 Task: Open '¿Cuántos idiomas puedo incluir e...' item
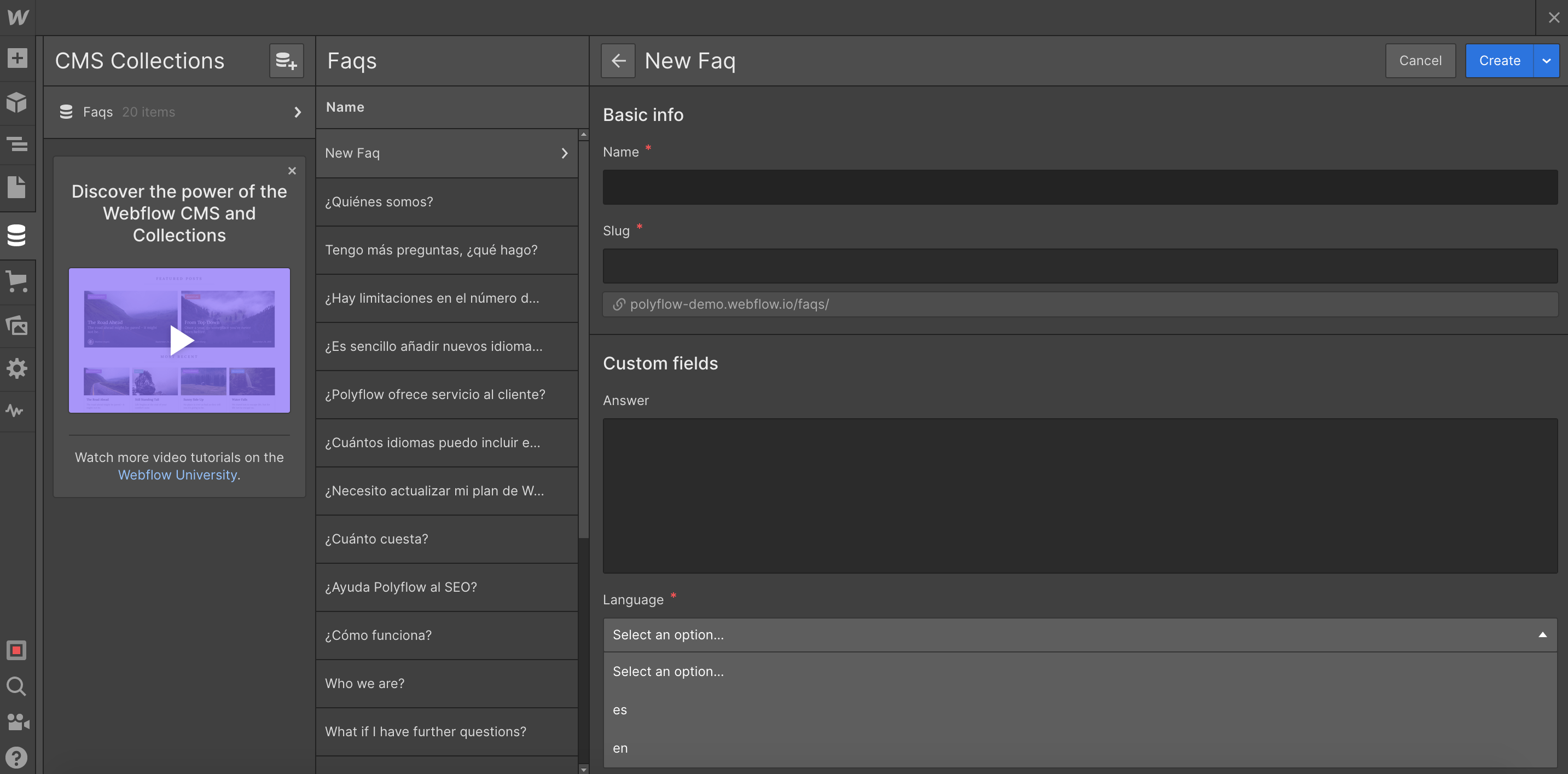(x=447, y=443)
